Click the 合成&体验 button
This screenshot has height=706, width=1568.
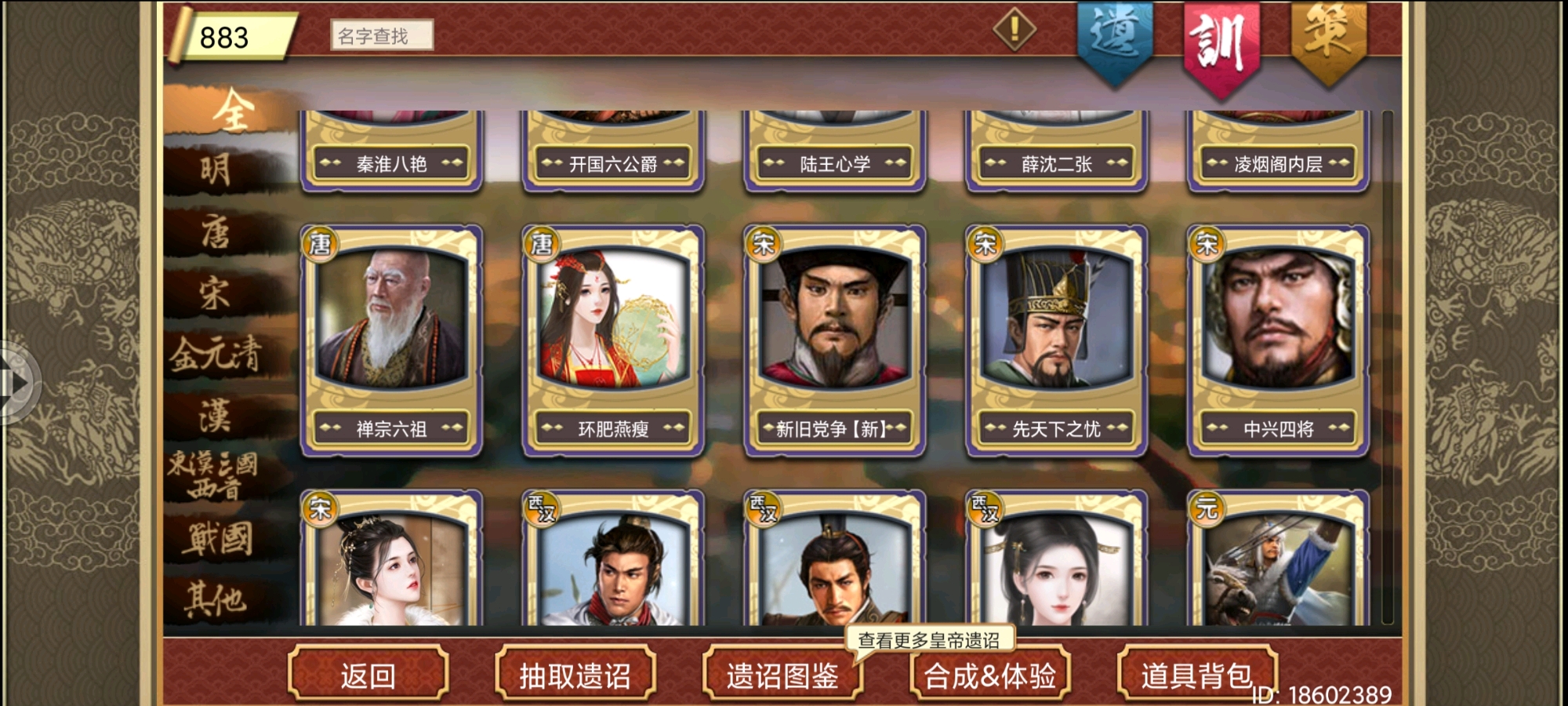coord(989,675)
